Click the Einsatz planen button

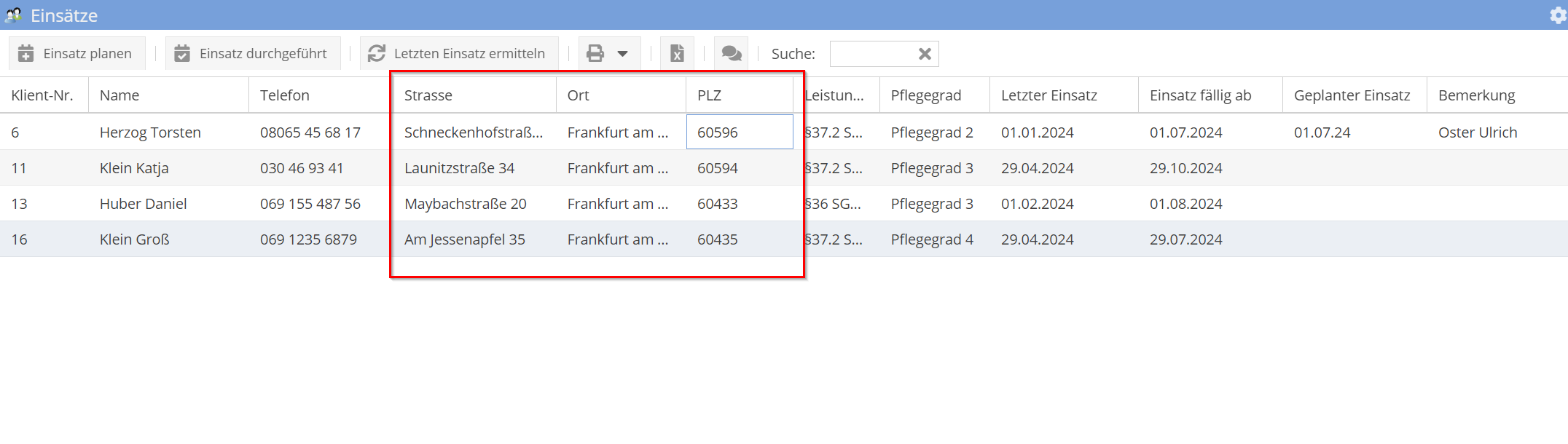pos(77,53)
